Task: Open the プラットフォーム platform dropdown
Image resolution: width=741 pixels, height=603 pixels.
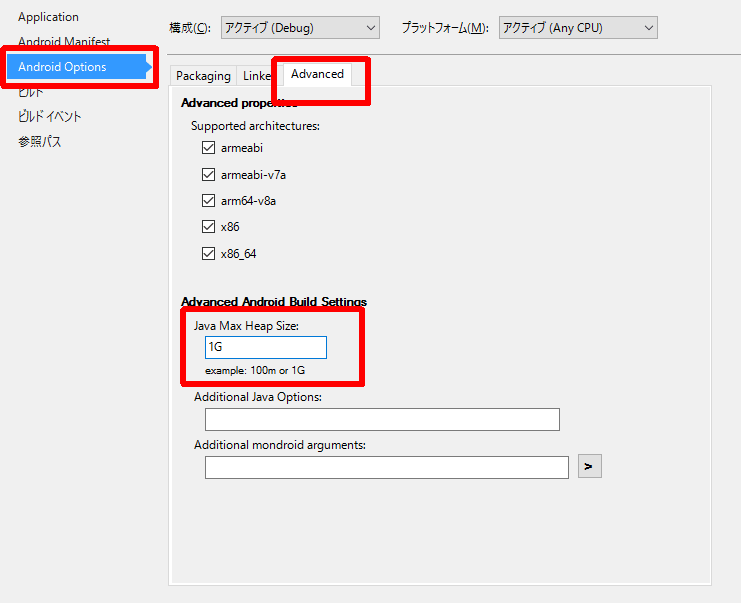Action: pos(578,28)
